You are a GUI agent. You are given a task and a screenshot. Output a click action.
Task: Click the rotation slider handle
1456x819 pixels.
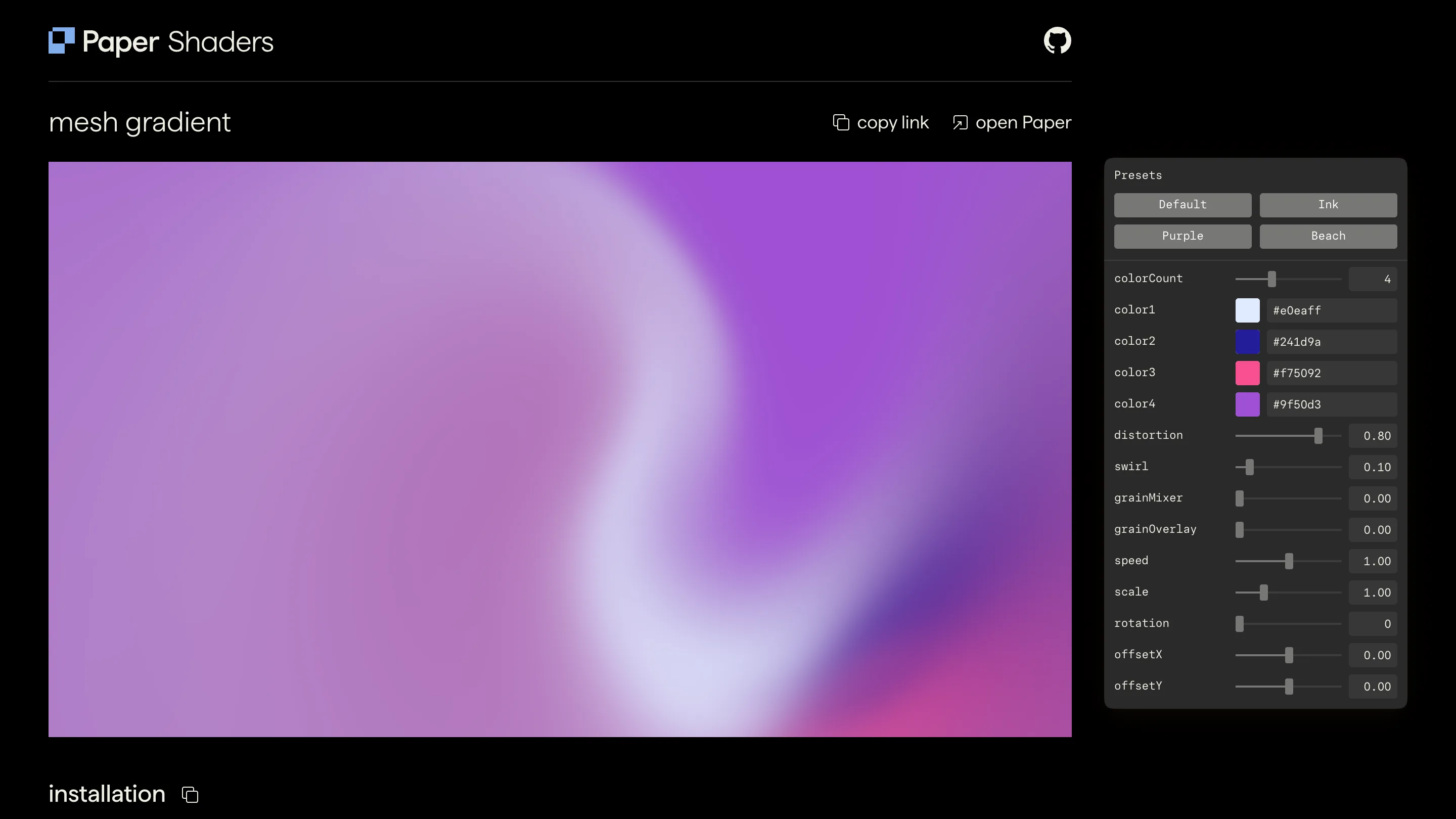tap(1240, 624)
